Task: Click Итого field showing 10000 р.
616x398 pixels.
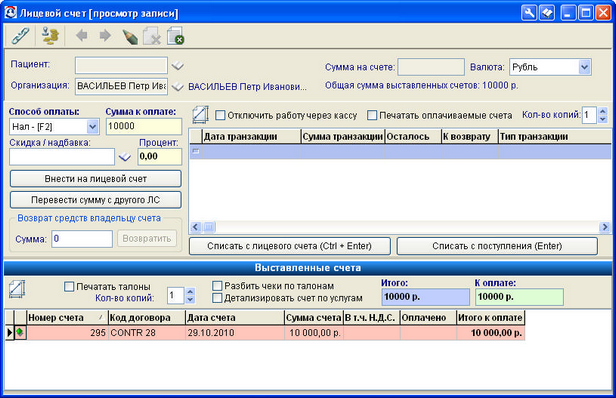Action: [425, 297]
